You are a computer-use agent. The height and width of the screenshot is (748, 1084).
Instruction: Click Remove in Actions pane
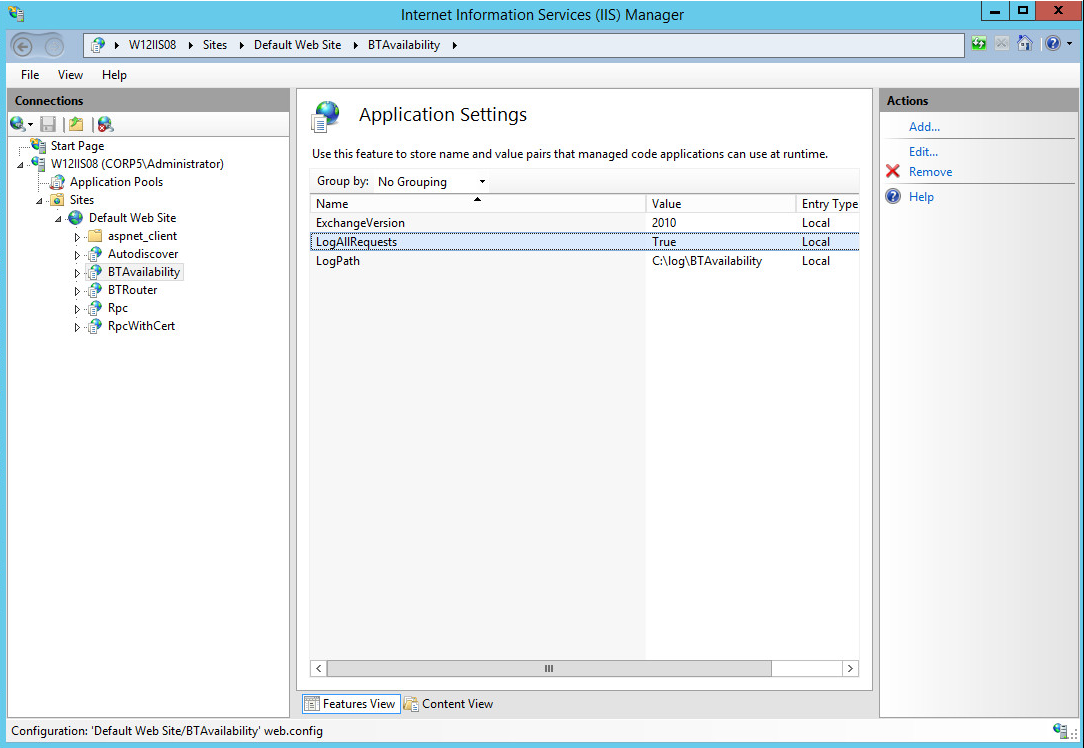click(930, 172)
